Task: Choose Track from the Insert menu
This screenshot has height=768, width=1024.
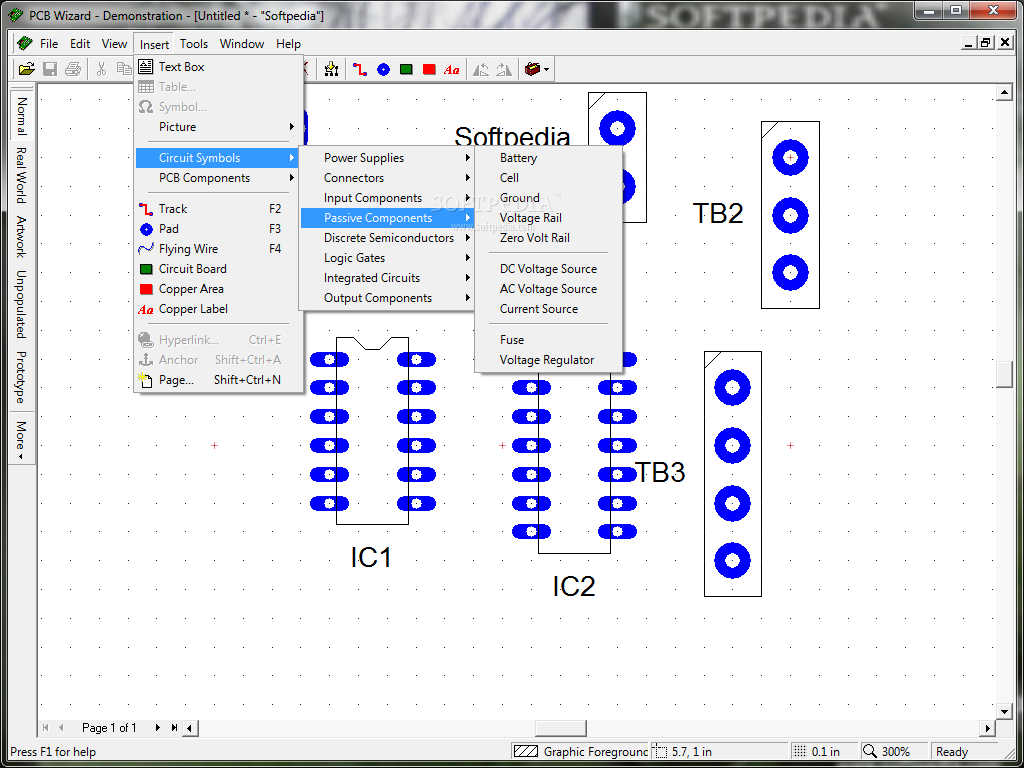Action: 219,209
